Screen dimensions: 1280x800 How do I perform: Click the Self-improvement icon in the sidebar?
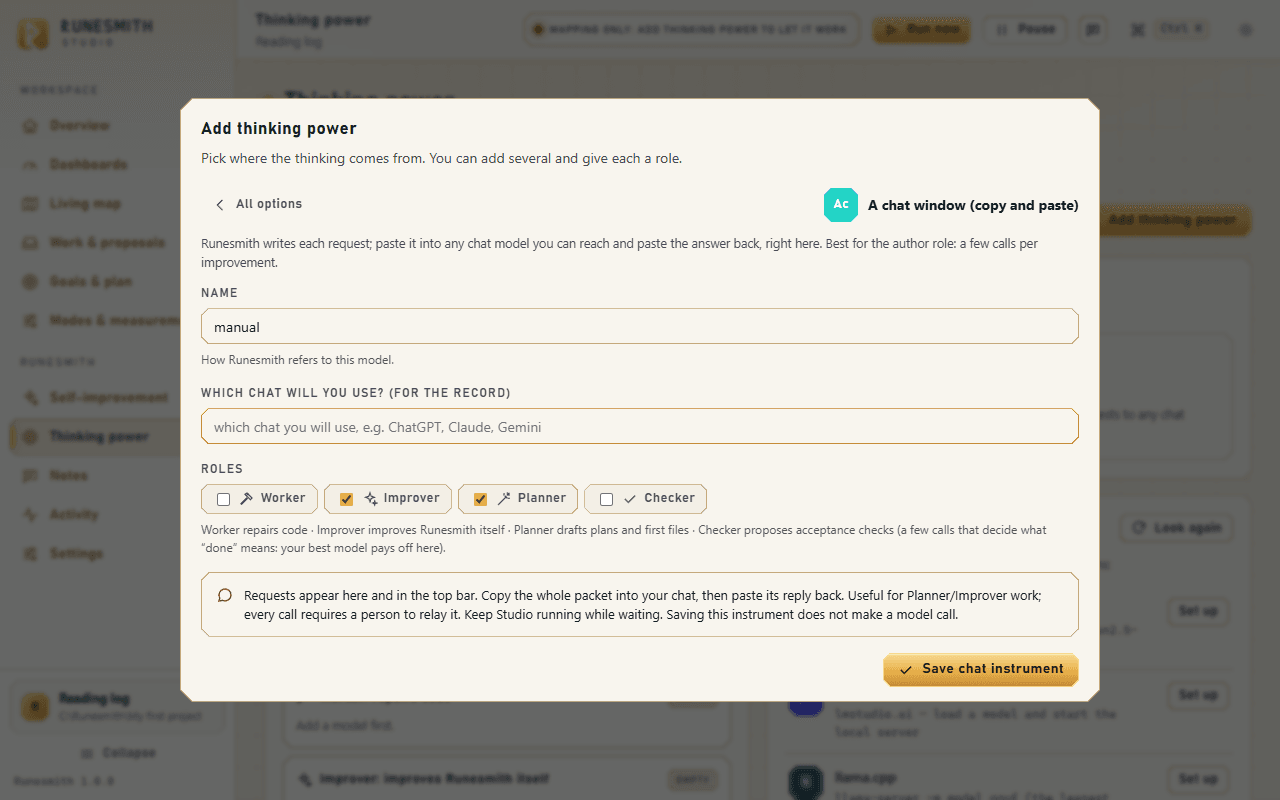pos(30,398)
